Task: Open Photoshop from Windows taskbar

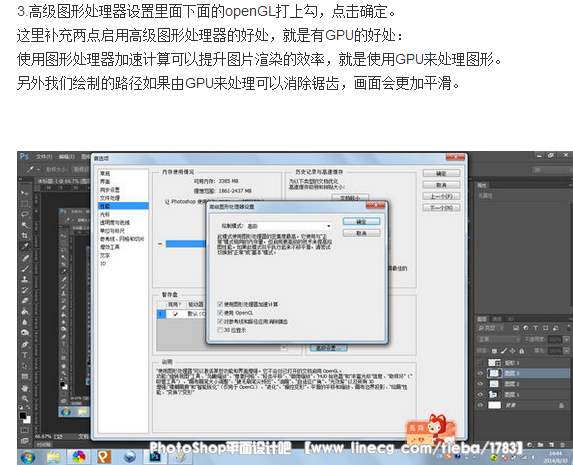Action: point(155,456)
